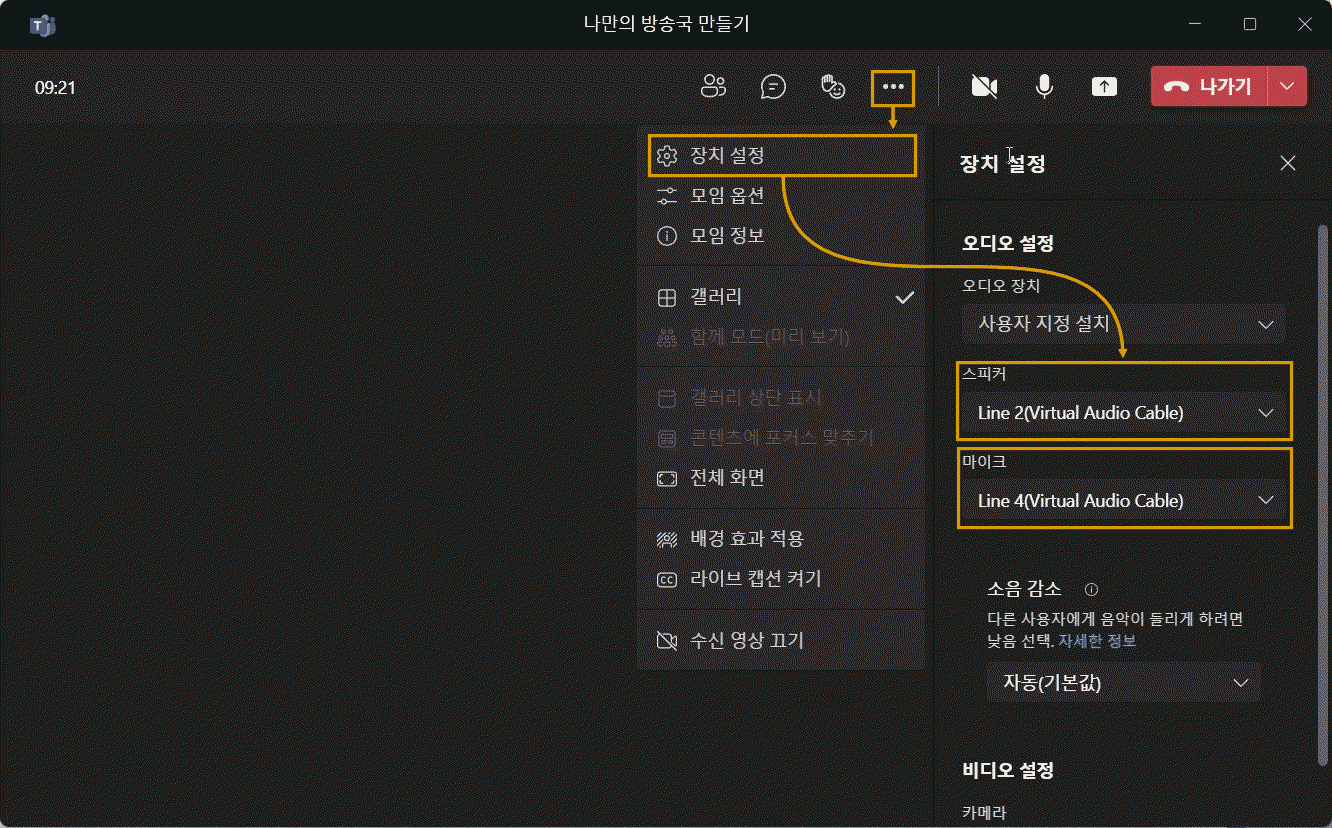Open the participants people icon
This screenshot has width=1332, height=828.
[x=713, y=87]
